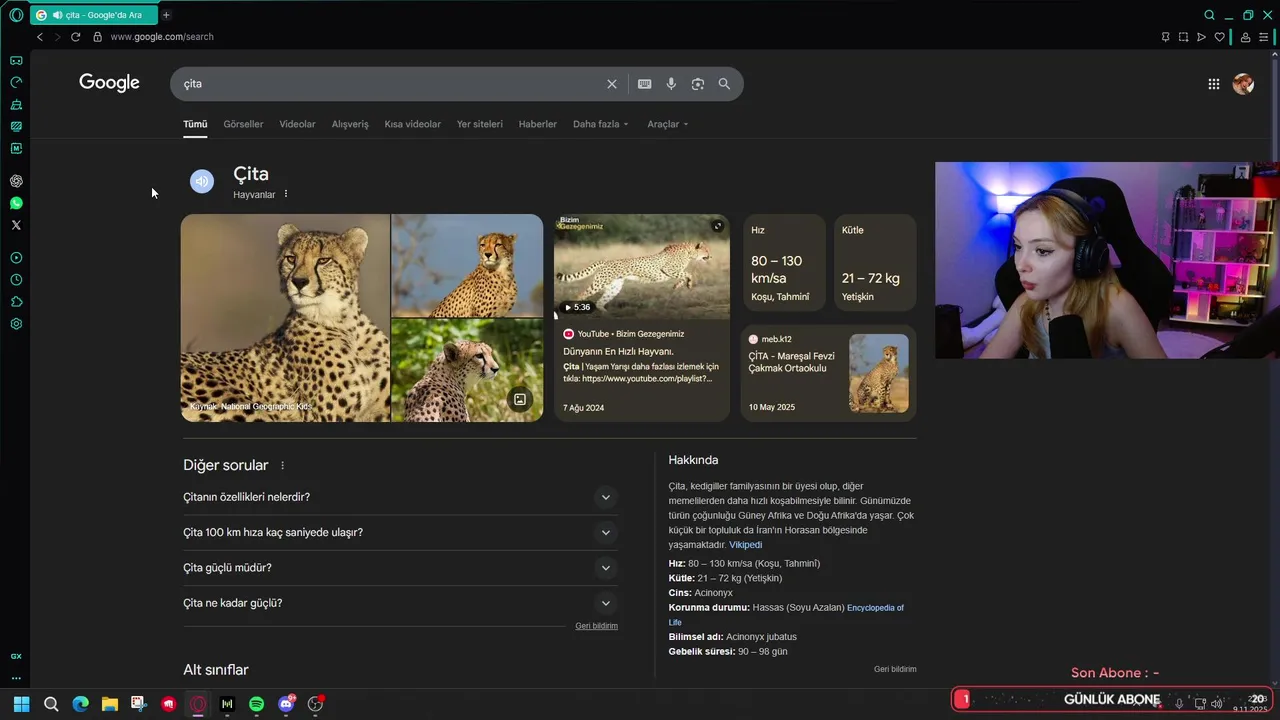The image size is (1280, 720).
Task: Open the pinboard pin icon in address bar
Action: coord(1165,37)
